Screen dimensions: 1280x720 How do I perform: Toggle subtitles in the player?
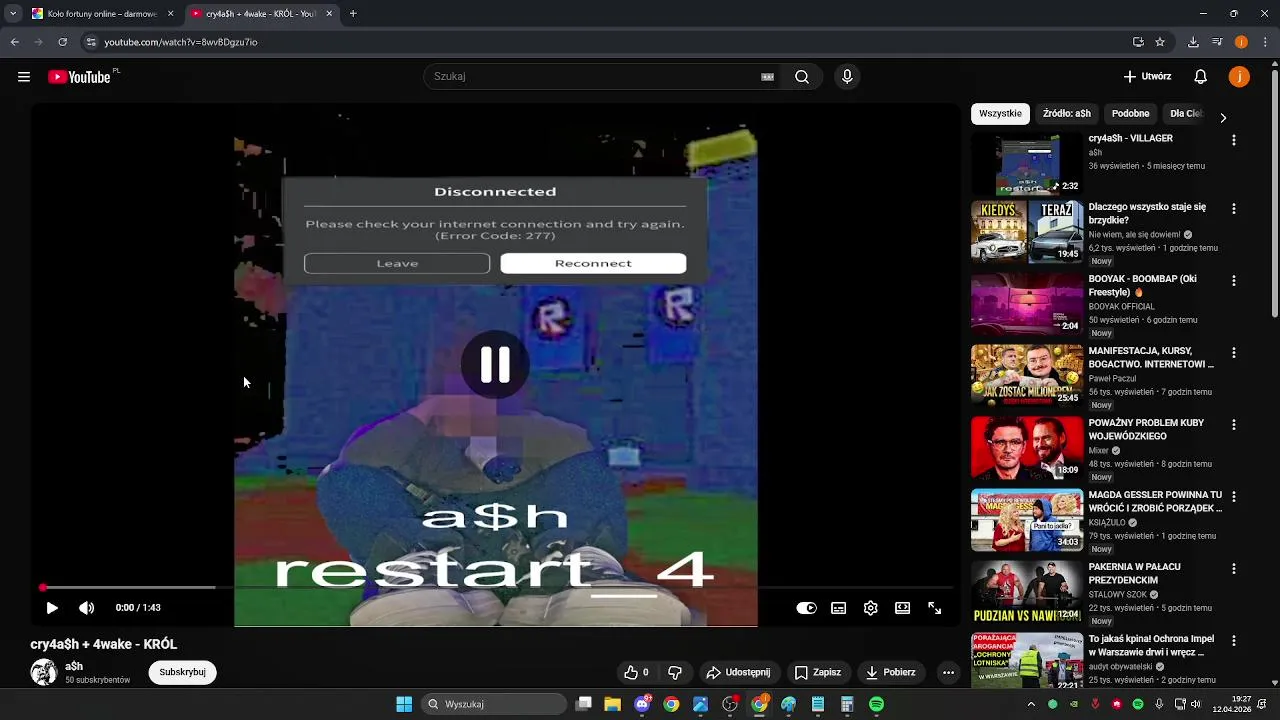(x=839, y=608)
